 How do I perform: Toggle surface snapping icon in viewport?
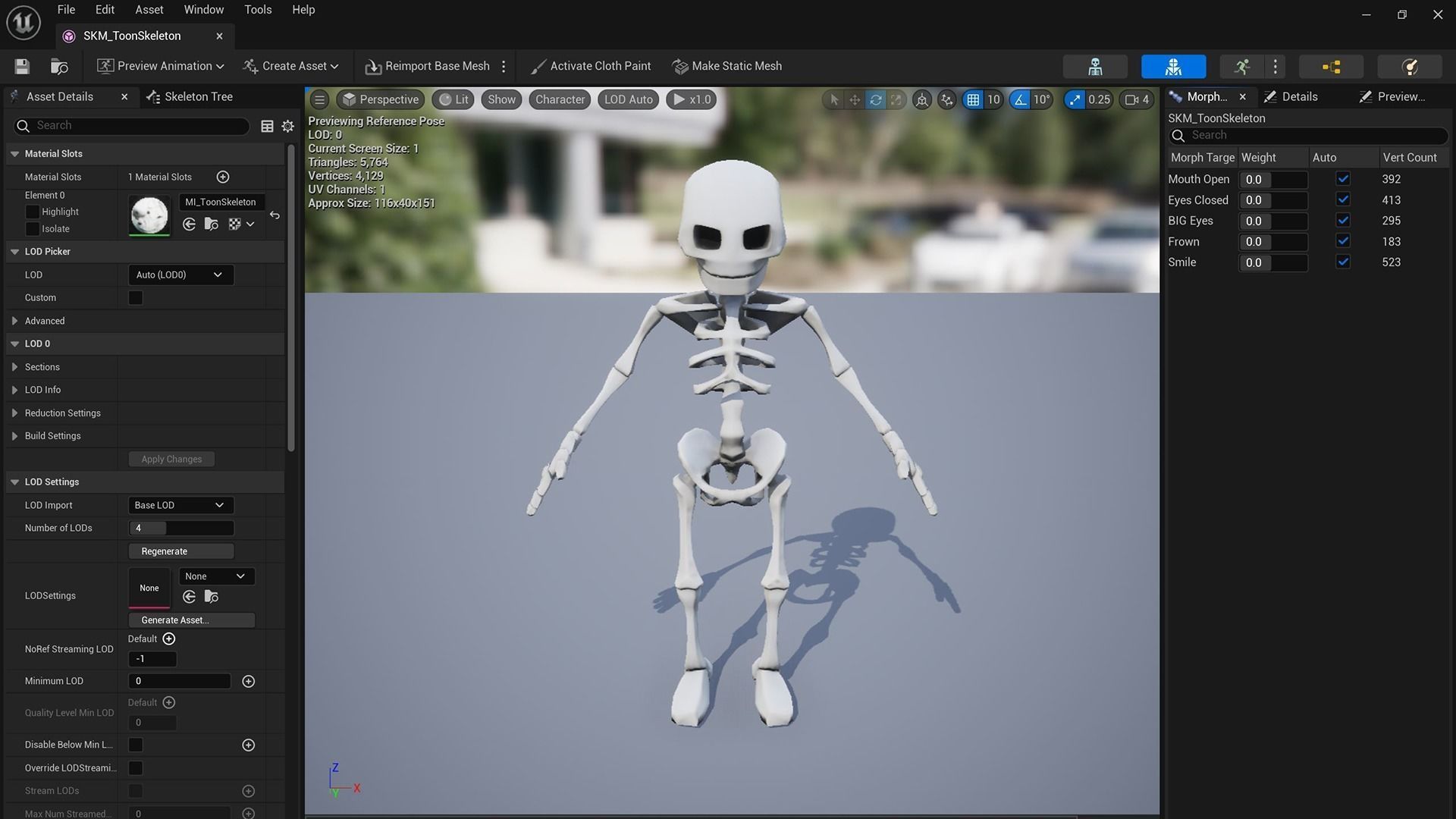pyautogui.click(x=947, y=99)
